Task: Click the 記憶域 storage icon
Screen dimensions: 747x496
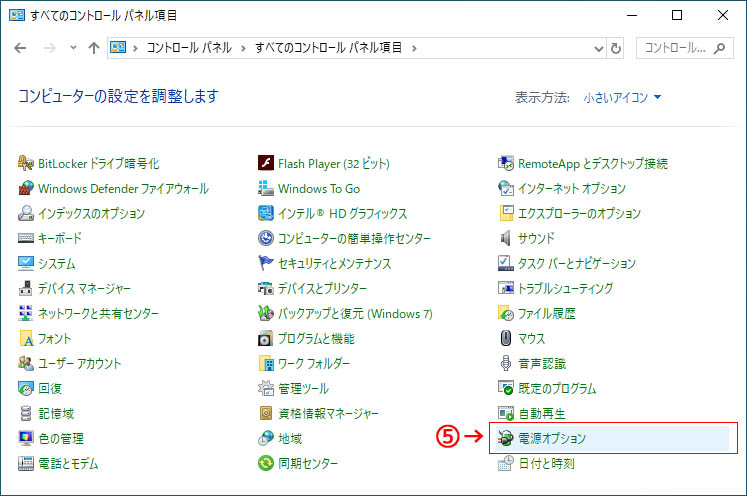Action: click(x=26, y=413)
